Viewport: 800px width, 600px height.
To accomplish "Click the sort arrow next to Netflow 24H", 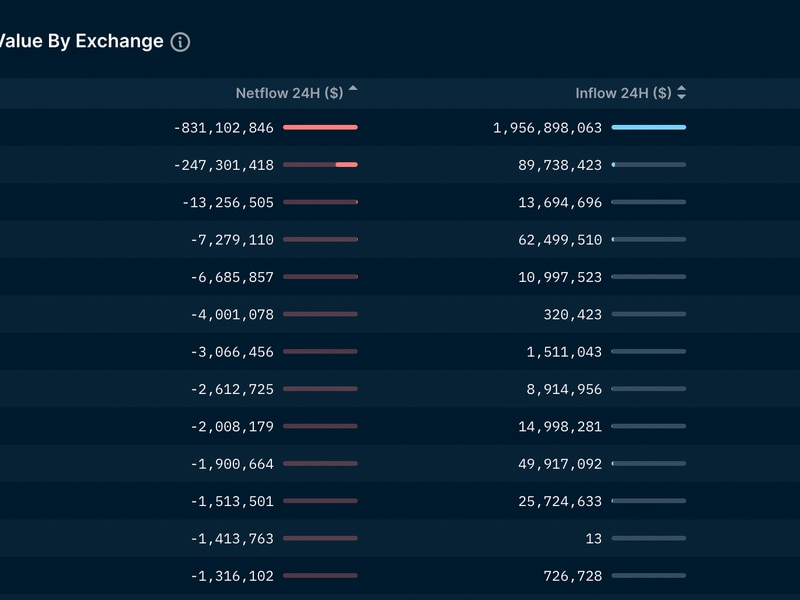I will tap(353, 91).
